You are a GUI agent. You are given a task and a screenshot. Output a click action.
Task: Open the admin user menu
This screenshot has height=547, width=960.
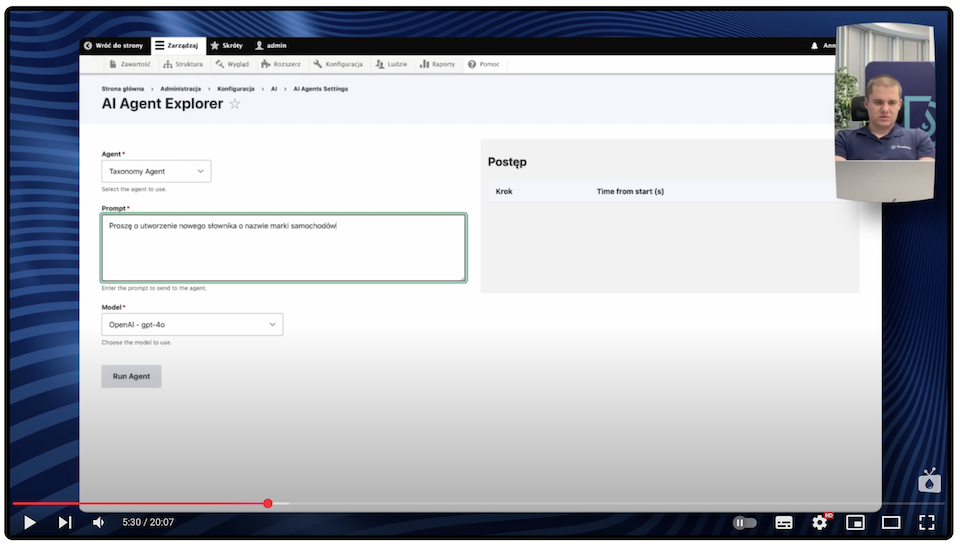click(271, 45)
